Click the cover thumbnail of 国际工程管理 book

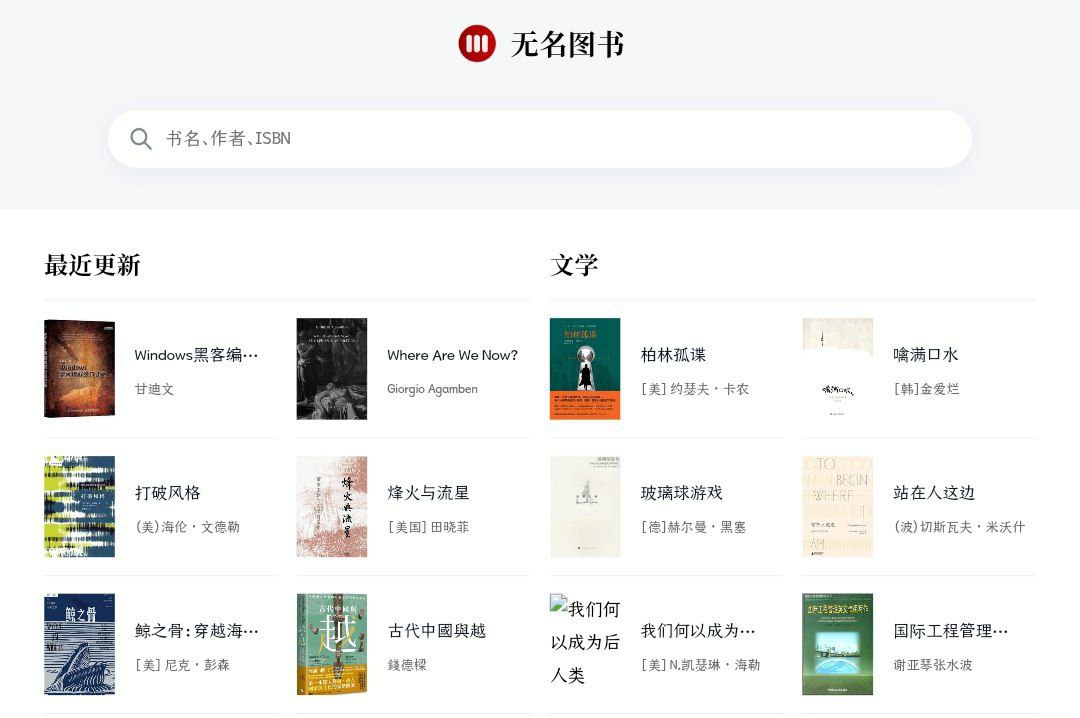pyautogui.click(x=837, y=644)
